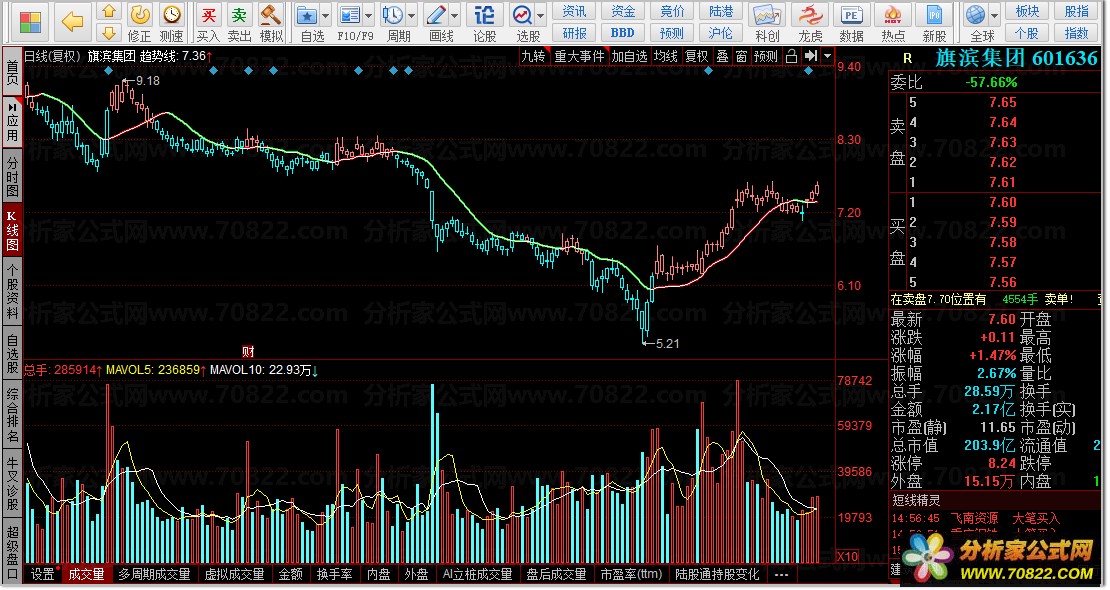This screenshot has height=590, width=1110.
Task: Open the ··· more indicators menu
Action: [x=781, y=574]
